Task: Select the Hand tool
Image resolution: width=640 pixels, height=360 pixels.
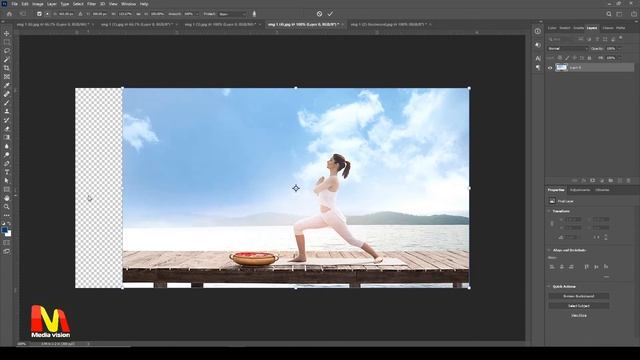Action: (7, 198)
